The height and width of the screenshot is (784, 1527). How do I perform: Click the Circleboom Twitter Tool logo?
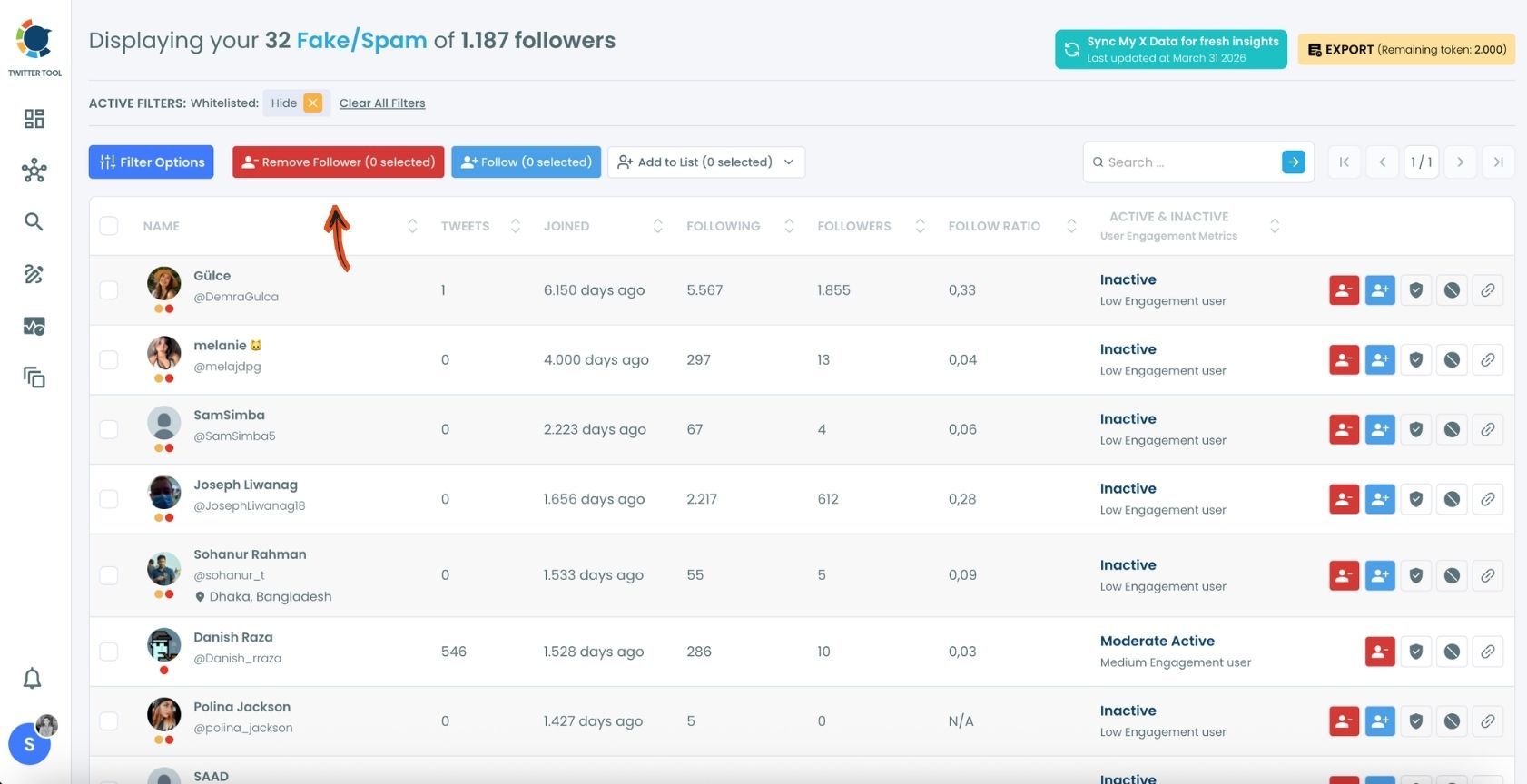(34, 48)
